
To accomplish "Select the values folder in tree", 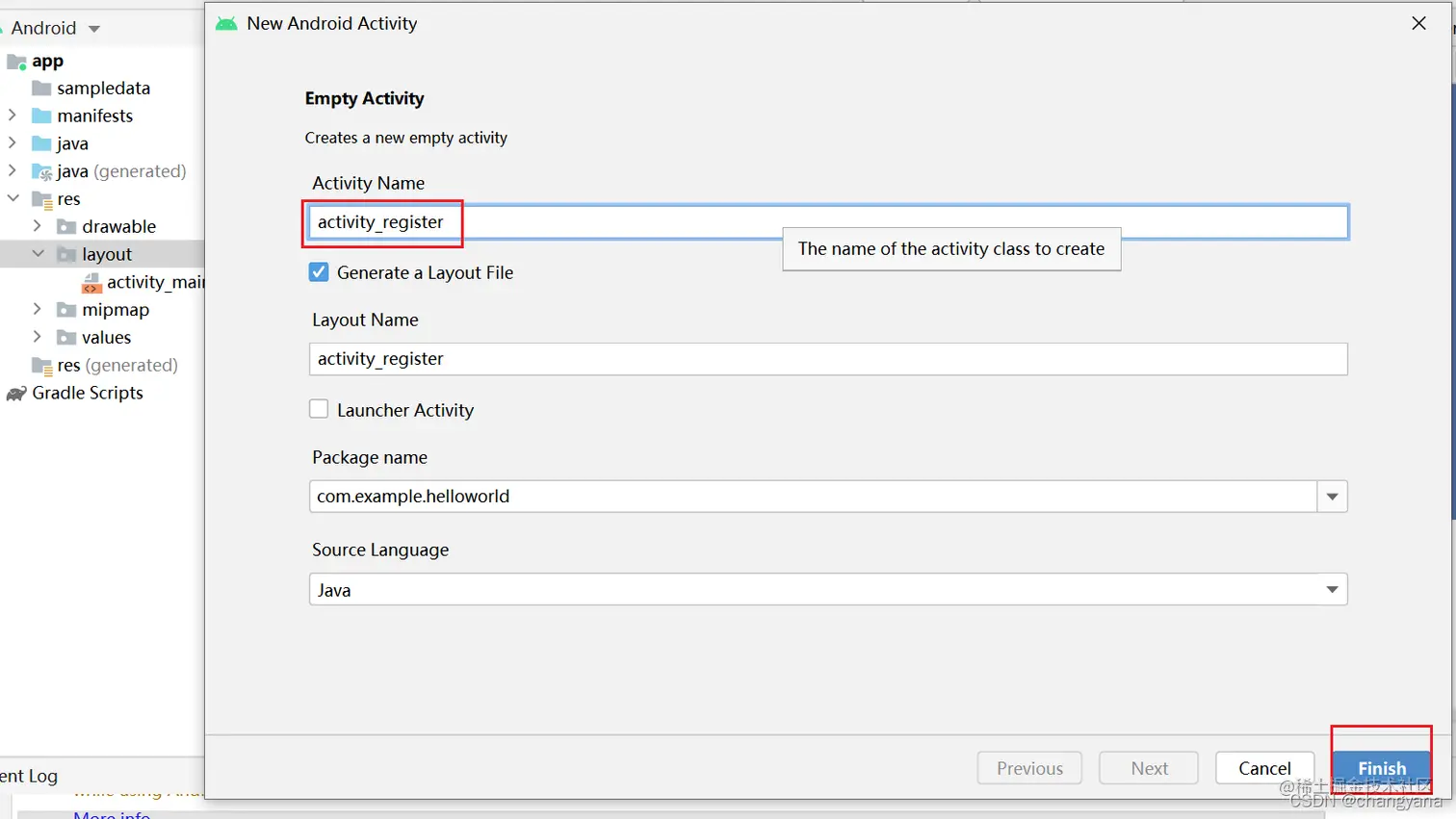I will tap(106, 338).
